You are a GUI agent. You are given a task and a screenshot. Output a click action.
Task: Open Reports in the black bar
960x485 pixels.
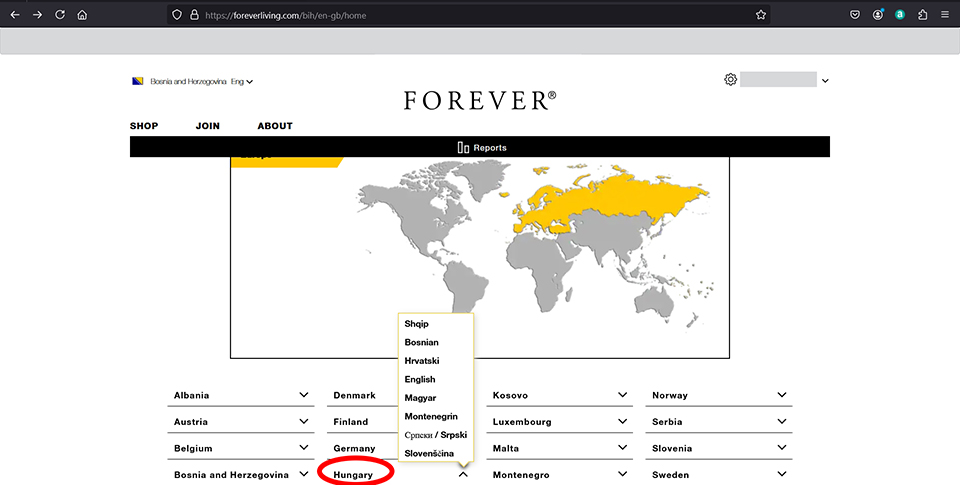482,148
